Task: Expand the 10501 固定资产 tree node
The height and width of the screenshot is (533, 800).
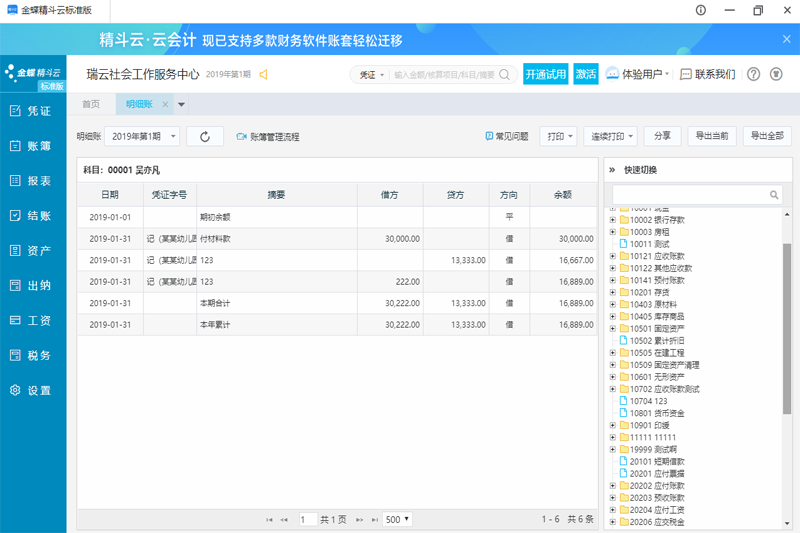Action: 613,328
